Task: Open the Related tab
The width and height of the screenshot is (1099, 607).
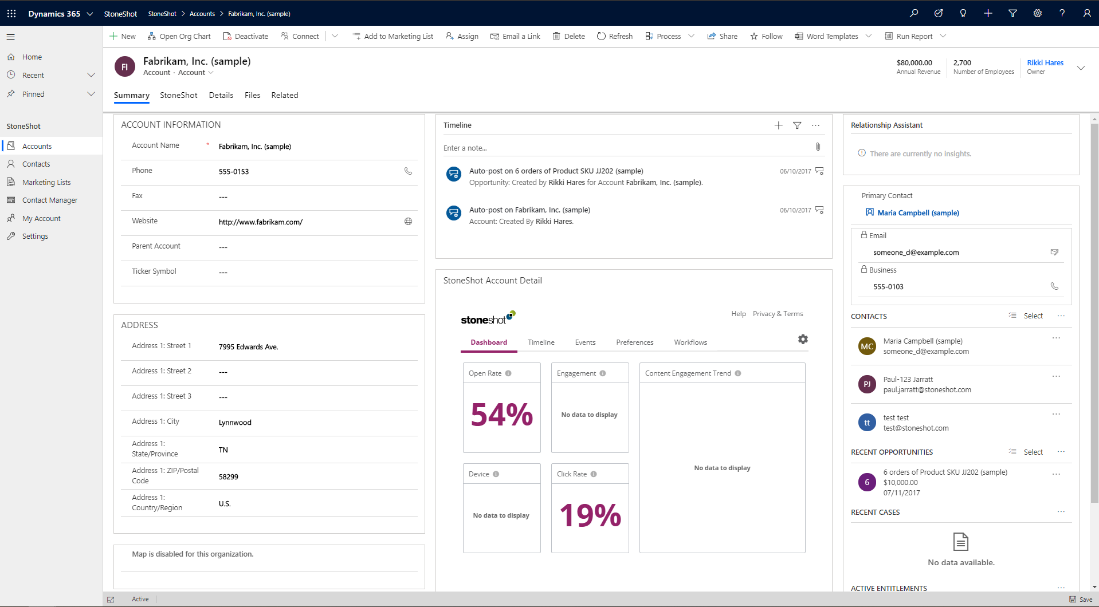Action: tap(285, 95)
